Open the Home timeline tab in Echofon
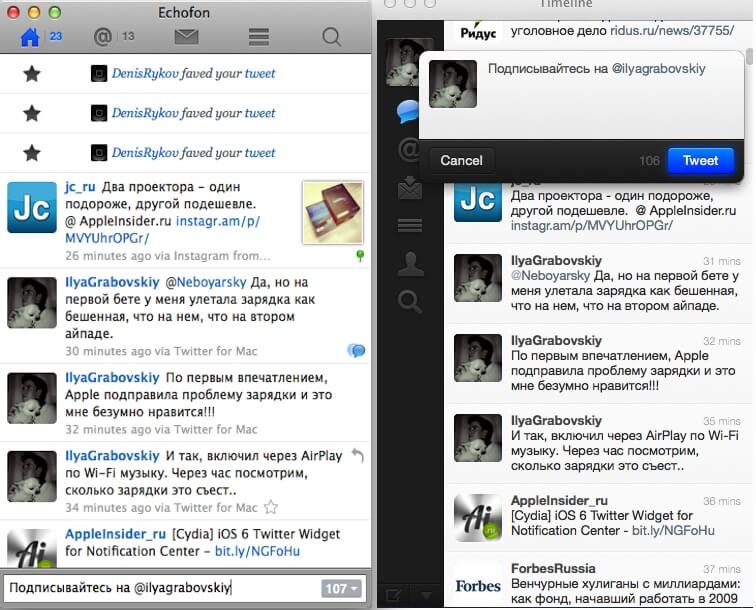The width and height of the screenshot is (756, 610). click(x=30, y=37)
